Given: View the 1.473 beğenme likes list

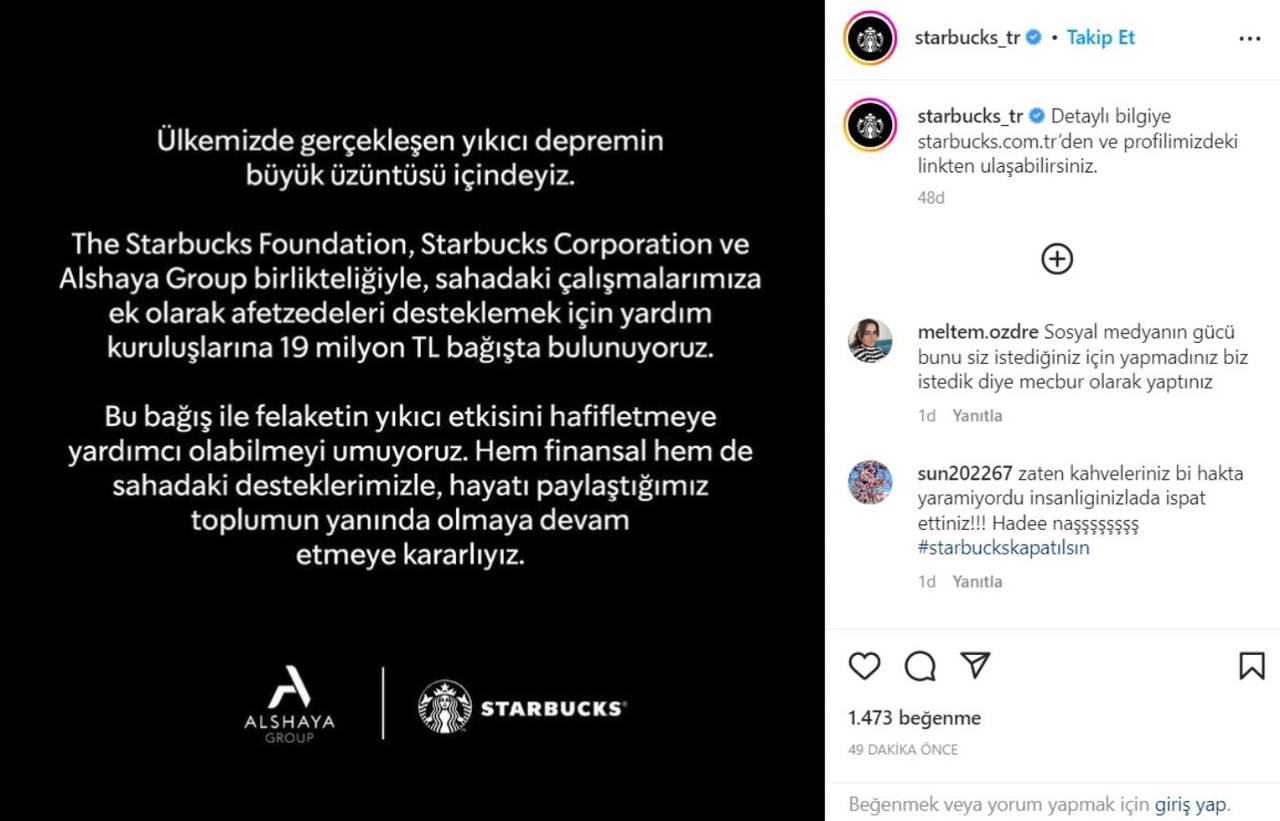Looking at the screenshot, I should click(914, 718).
